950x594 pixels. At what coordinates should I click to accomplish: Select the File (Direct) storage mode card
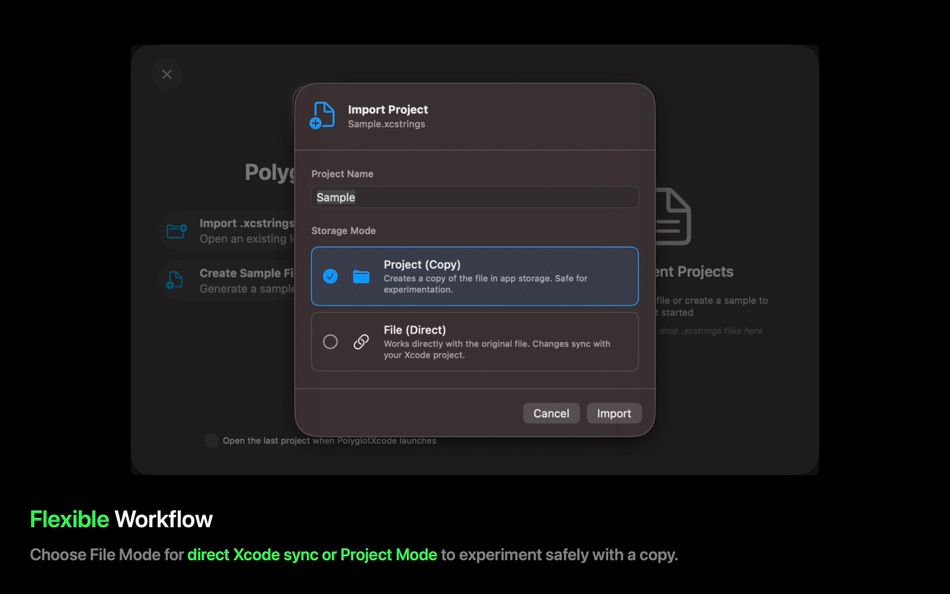[x=474, y=341]
